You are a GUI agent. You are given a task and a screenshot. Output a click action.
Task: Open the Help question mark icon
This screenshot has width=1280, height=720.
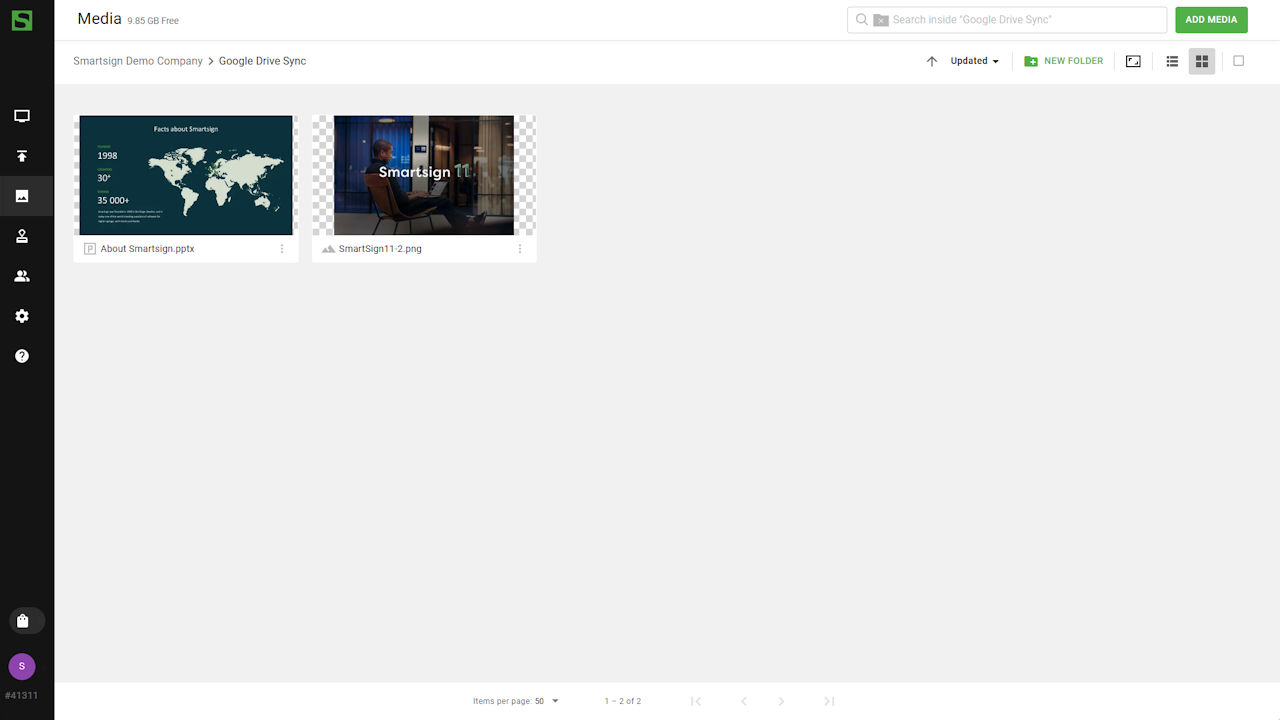click(22, 356)
